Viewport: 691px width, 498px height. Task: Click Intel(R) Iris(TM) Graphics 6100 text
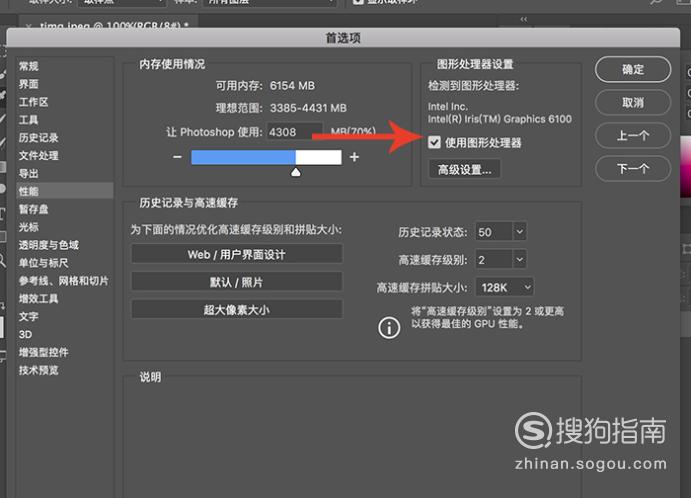(500, 119)
